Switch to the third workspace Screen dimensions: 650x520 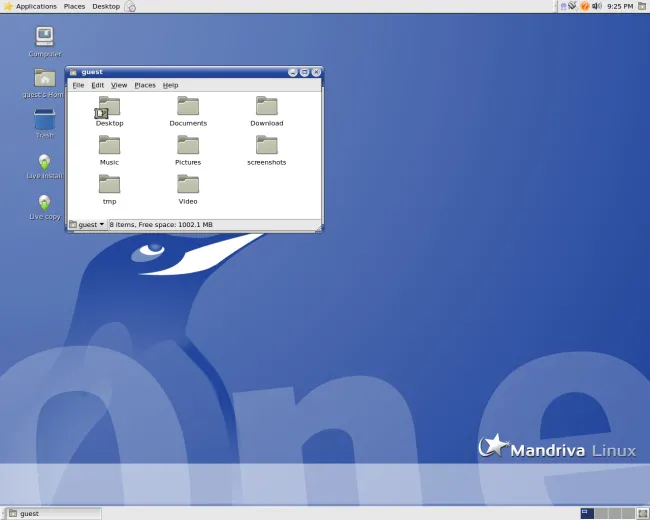point(615,514)
